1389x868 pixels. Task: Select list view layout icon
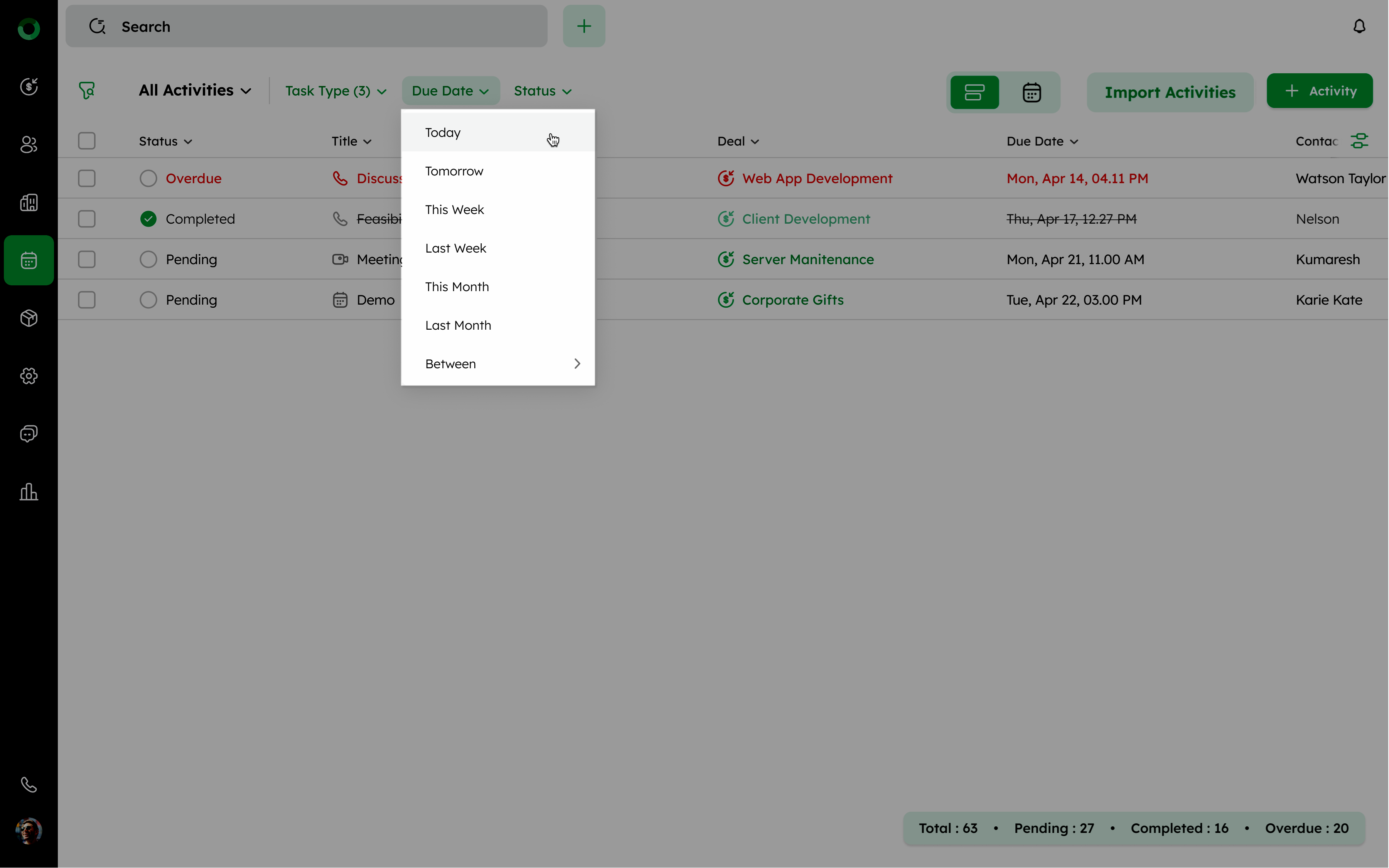coord(974,92)
